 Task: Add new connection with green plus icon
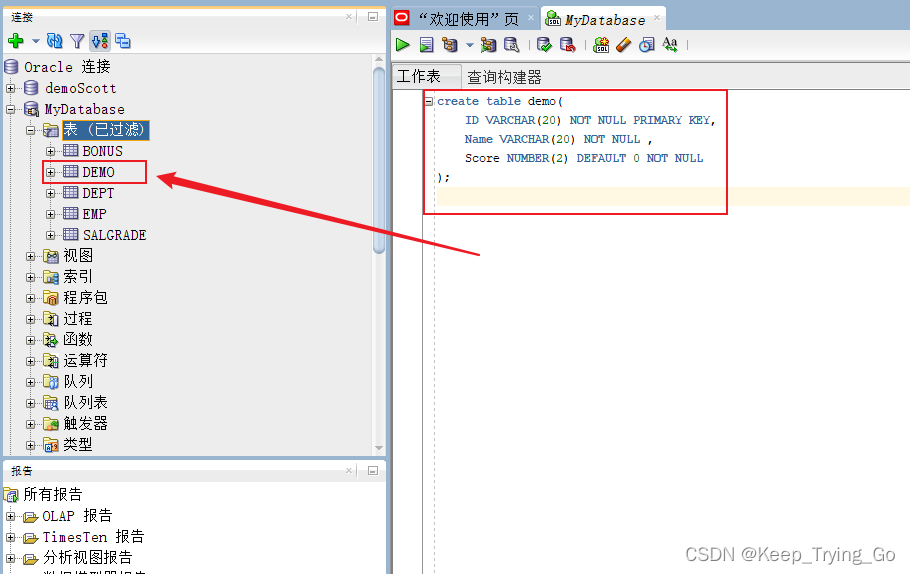16,41
